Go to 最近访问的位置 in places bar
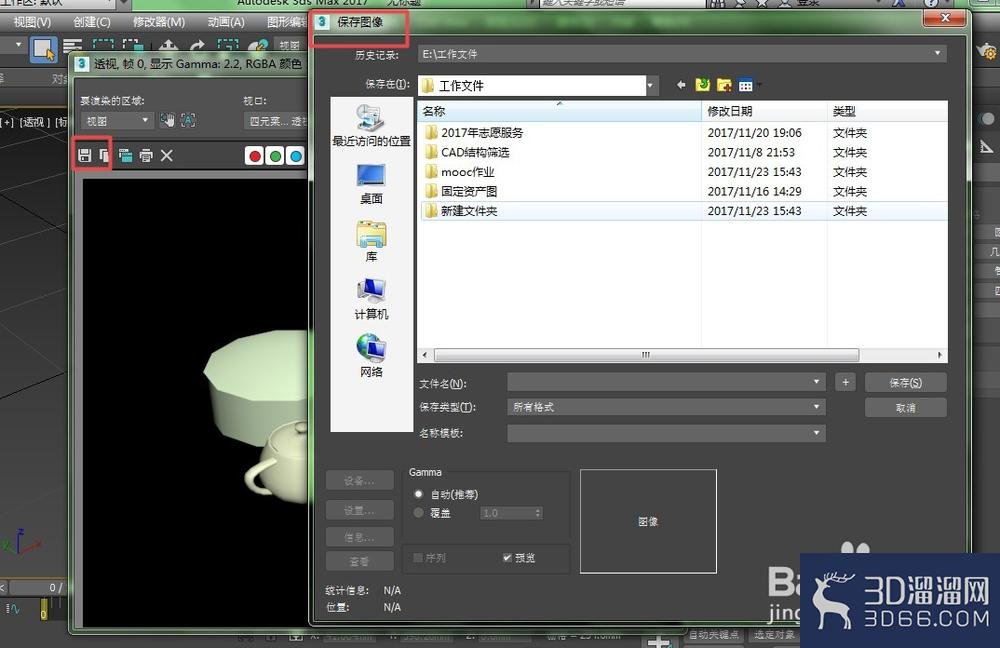Viewport: 1000px width, 648px height. coord(371,125)
